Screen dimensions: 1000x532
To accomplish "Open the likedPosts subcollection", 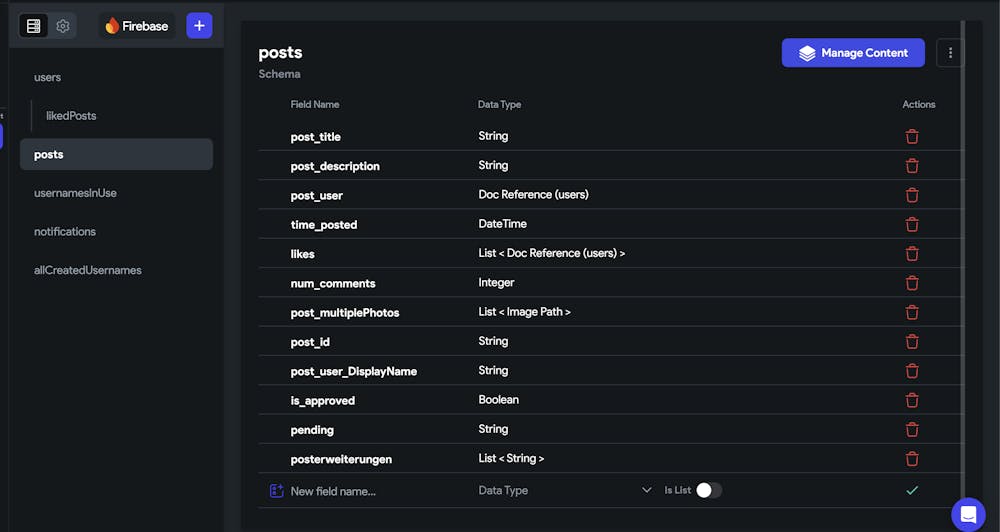I will [x=71, y=115].
